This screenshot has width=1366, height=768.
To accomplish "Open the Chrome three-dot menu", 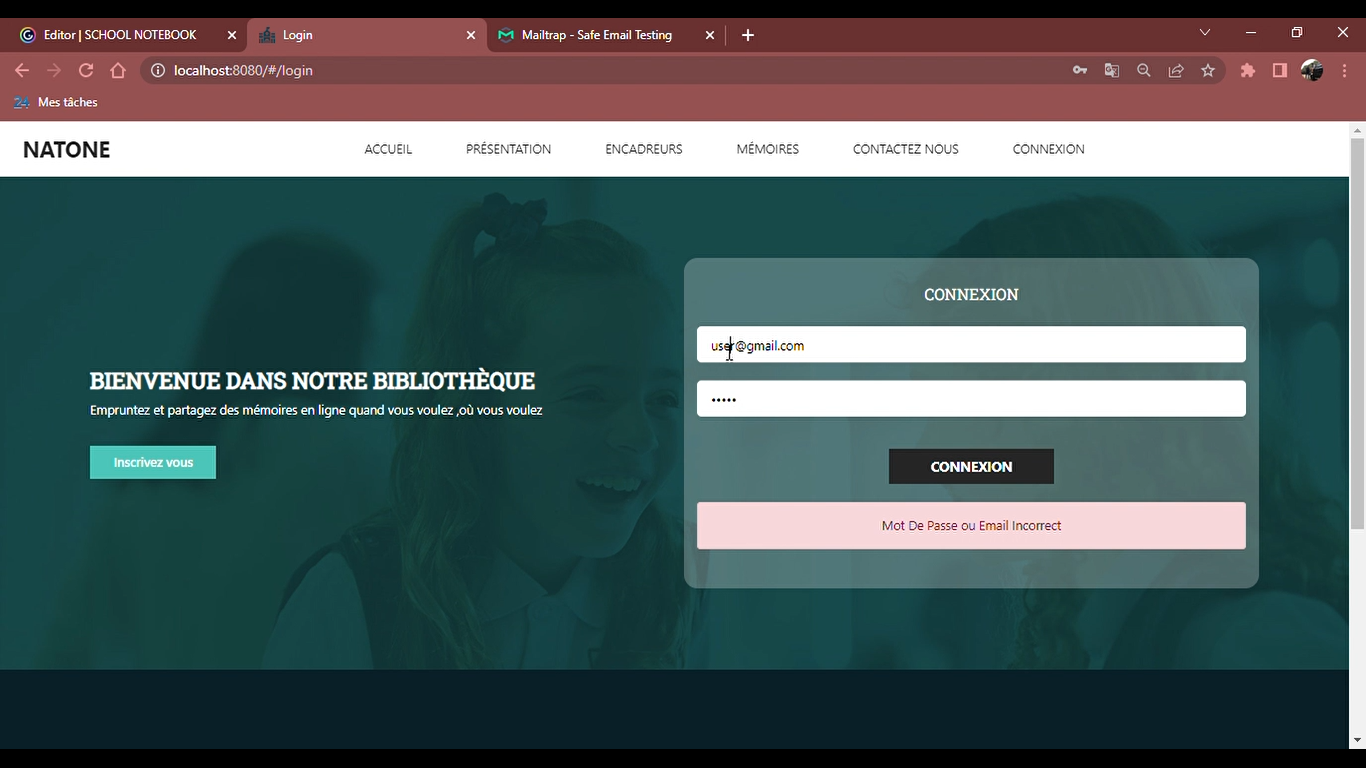I will pos(1344,70).
